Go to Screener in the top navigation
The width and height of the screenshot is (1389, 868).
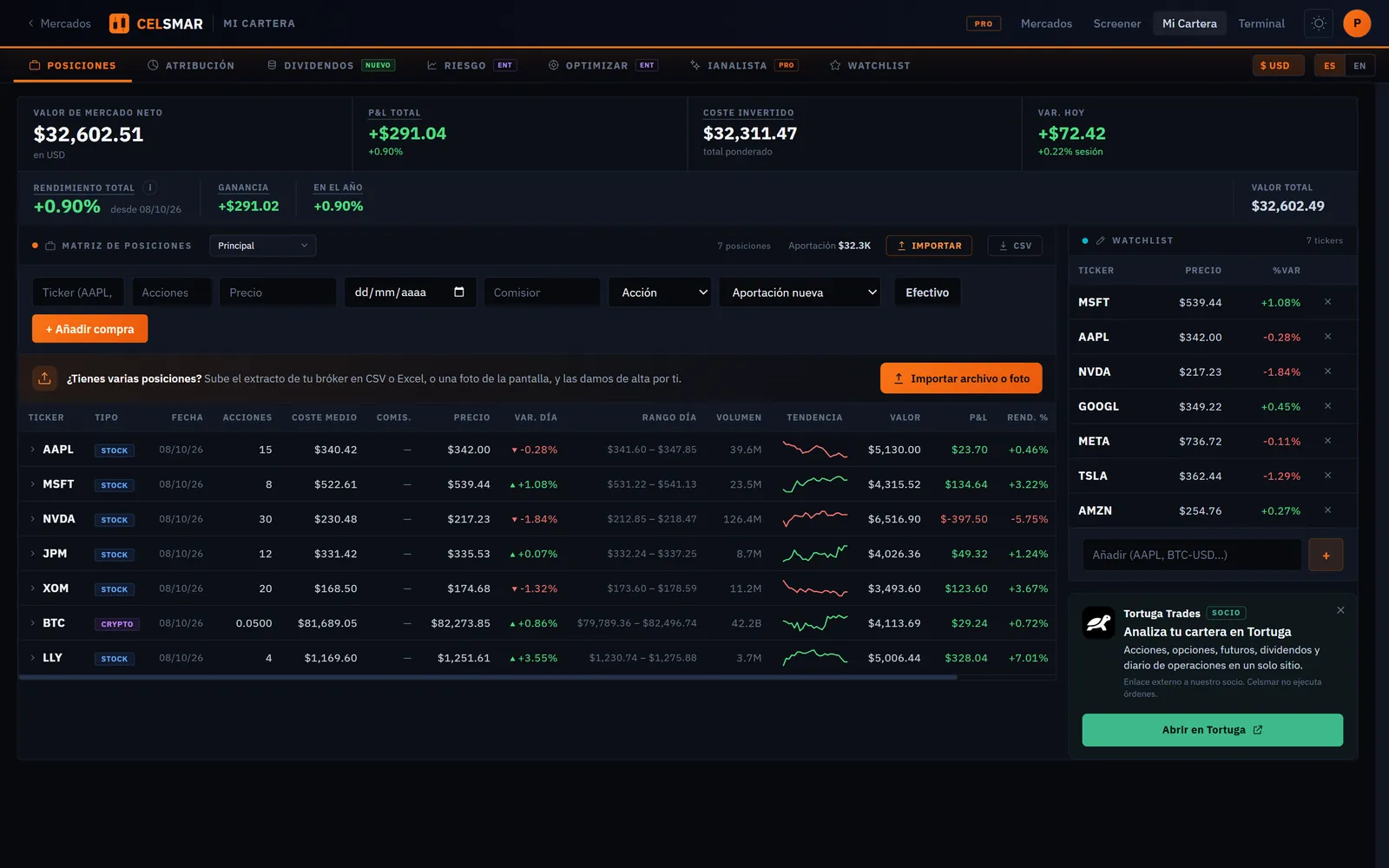click(1116, 23)
